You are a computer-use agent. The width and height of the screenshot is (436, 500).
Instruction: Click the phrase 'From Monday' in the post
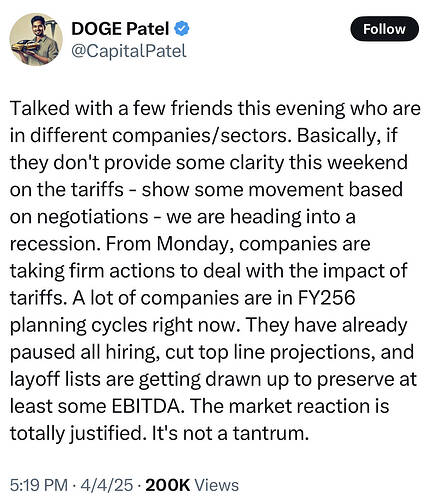(170, 245)
